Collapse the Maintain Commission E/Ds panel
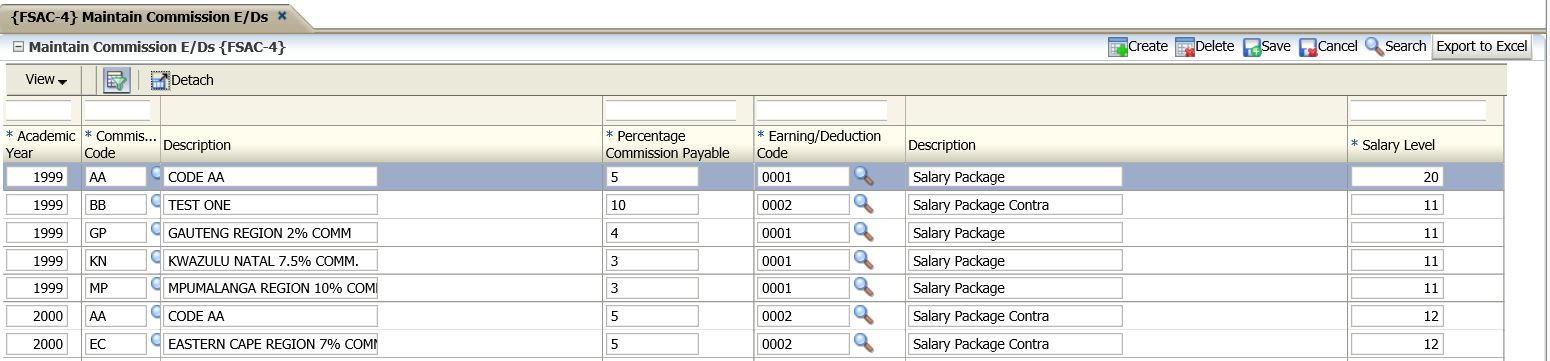Screen dimensions: 1550x361 tap(18, 46)
